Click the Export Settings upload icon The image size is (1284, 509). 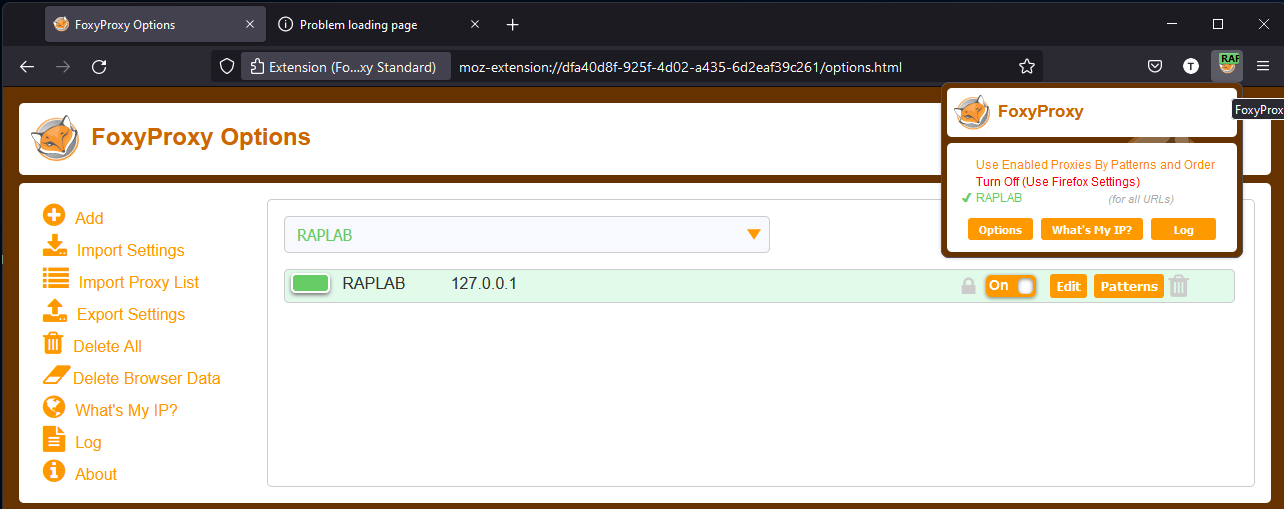[55, 311]
